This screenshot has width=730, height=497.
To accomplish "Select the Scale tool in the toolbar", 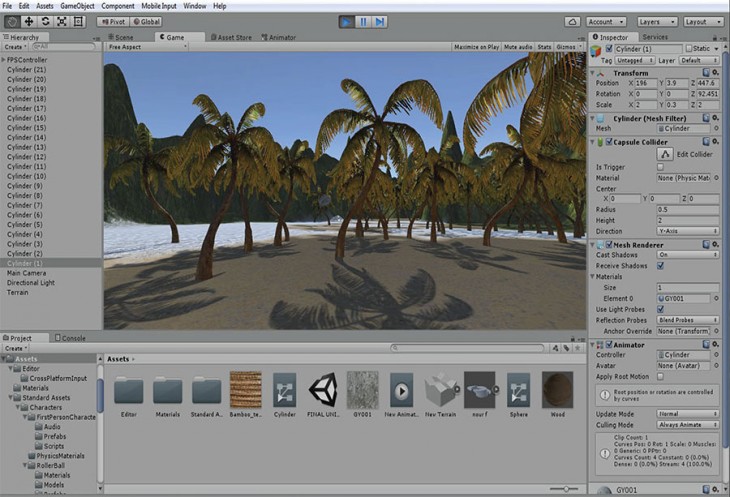I will pyautogui.click(x=63, y=21).
